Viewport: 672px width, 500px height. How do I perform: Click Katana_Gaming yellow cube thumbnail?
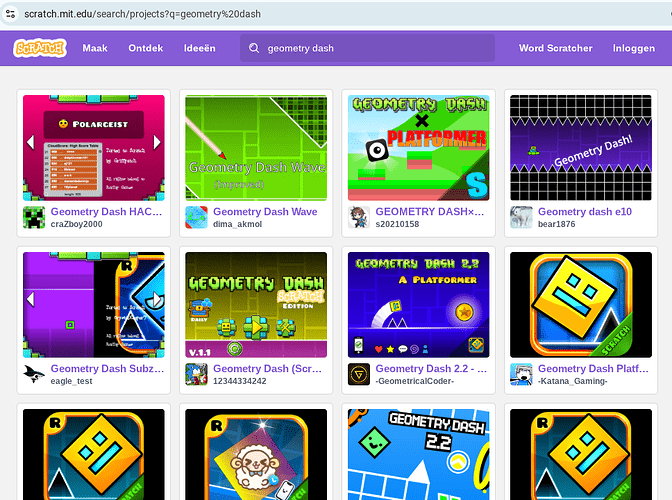[581, 305]
